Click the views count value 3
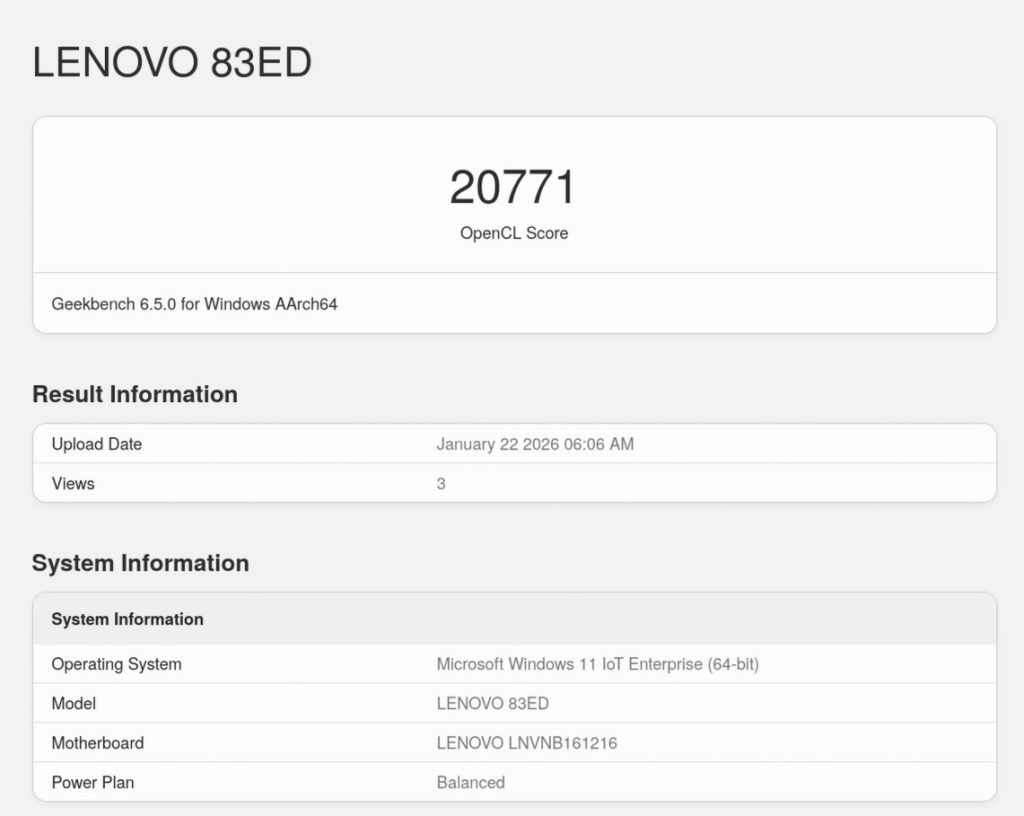 pos(441,484)
